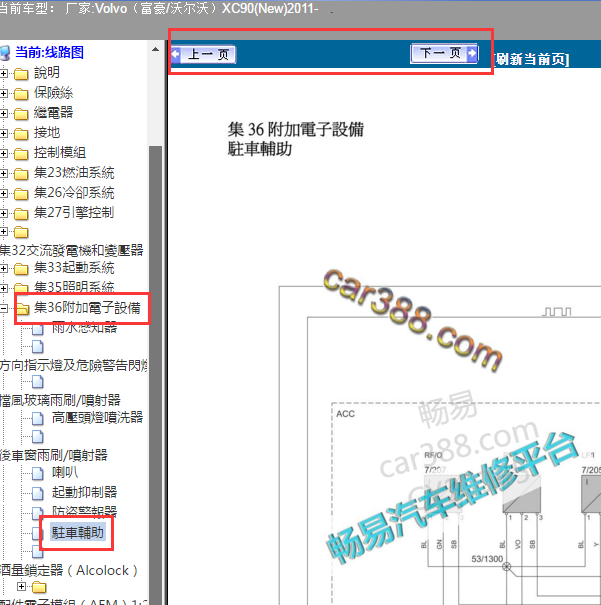The width and height of the screenshot is (601, 605).
Task: Click the 喇叭 document icon
Action: (37, 473)
